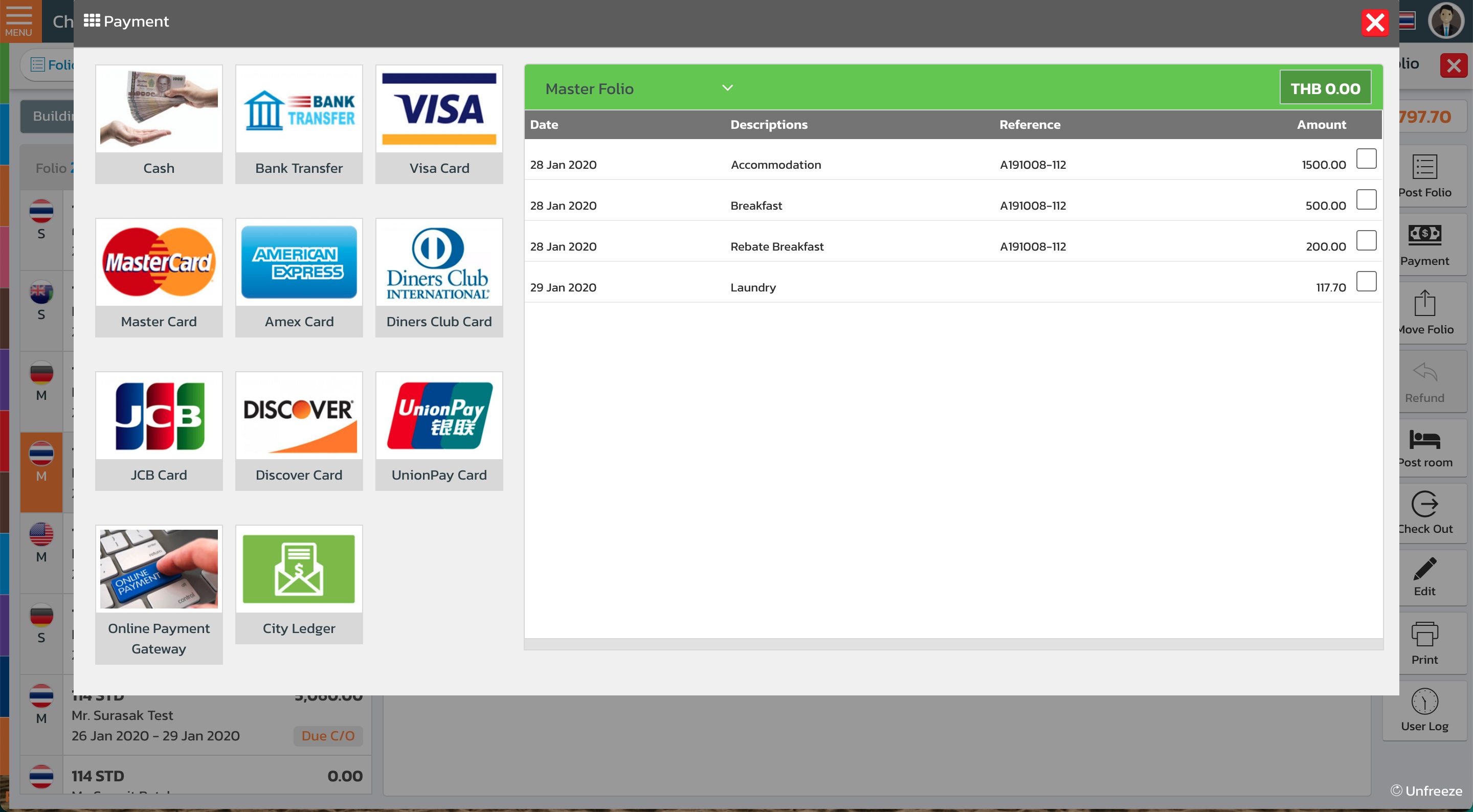Click Print icon in background sidebar
Image resolution: width=1473 pixels, height=812 pixels.
click(1424, 643)
